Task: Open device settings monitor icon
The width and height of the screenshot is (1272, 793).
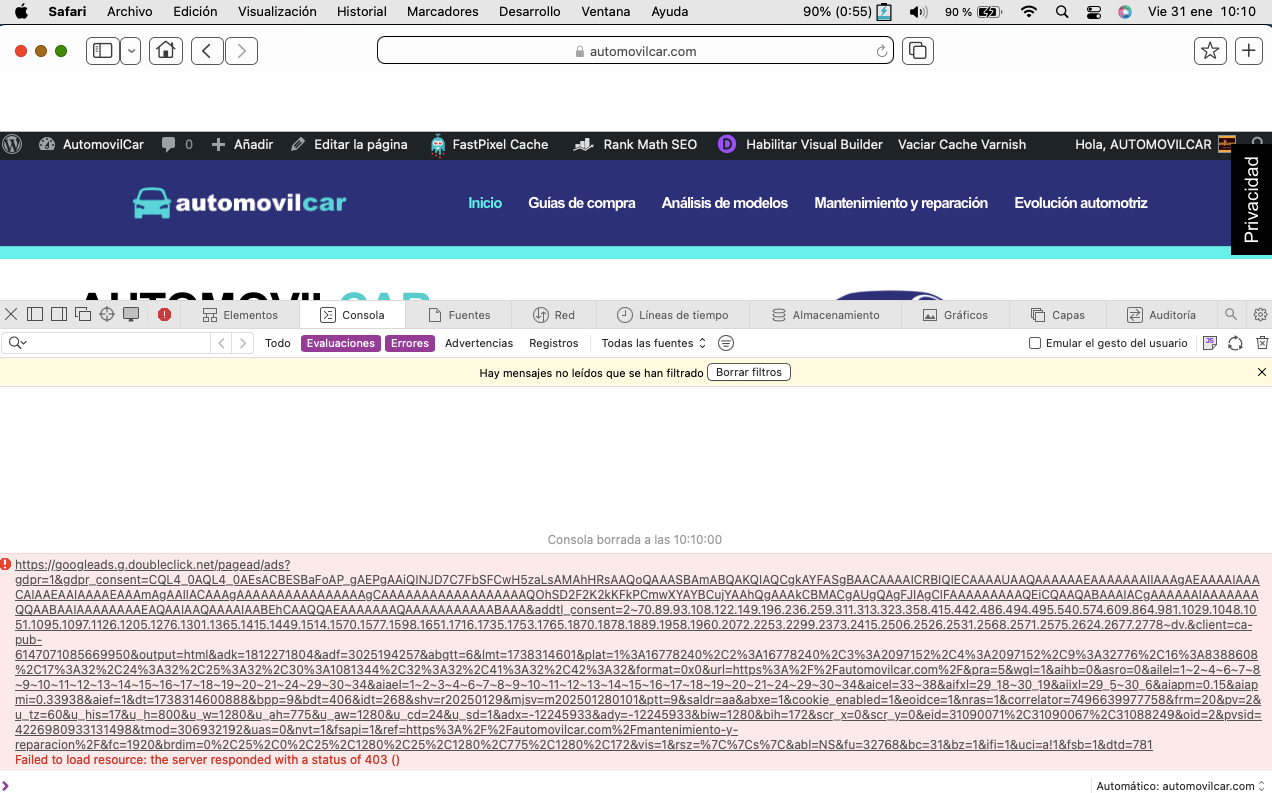Action: [131, 314]
